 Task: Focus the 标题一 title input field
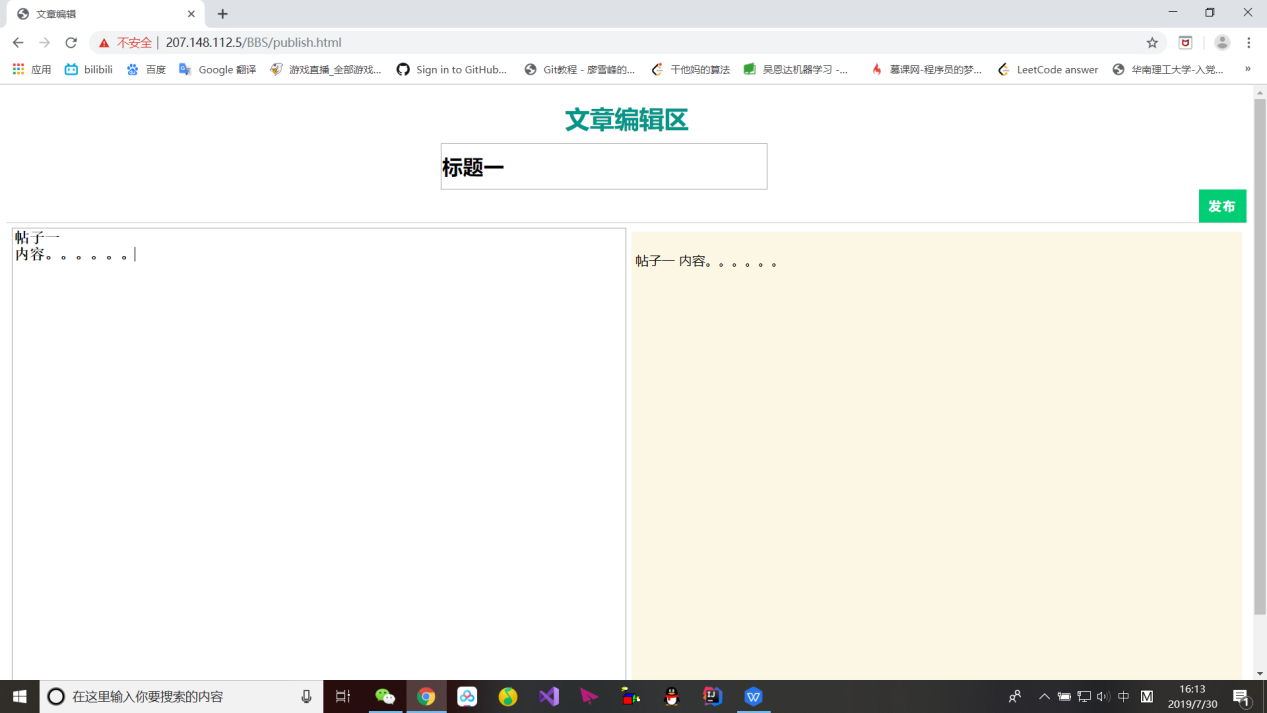click(x=604, y=166)
